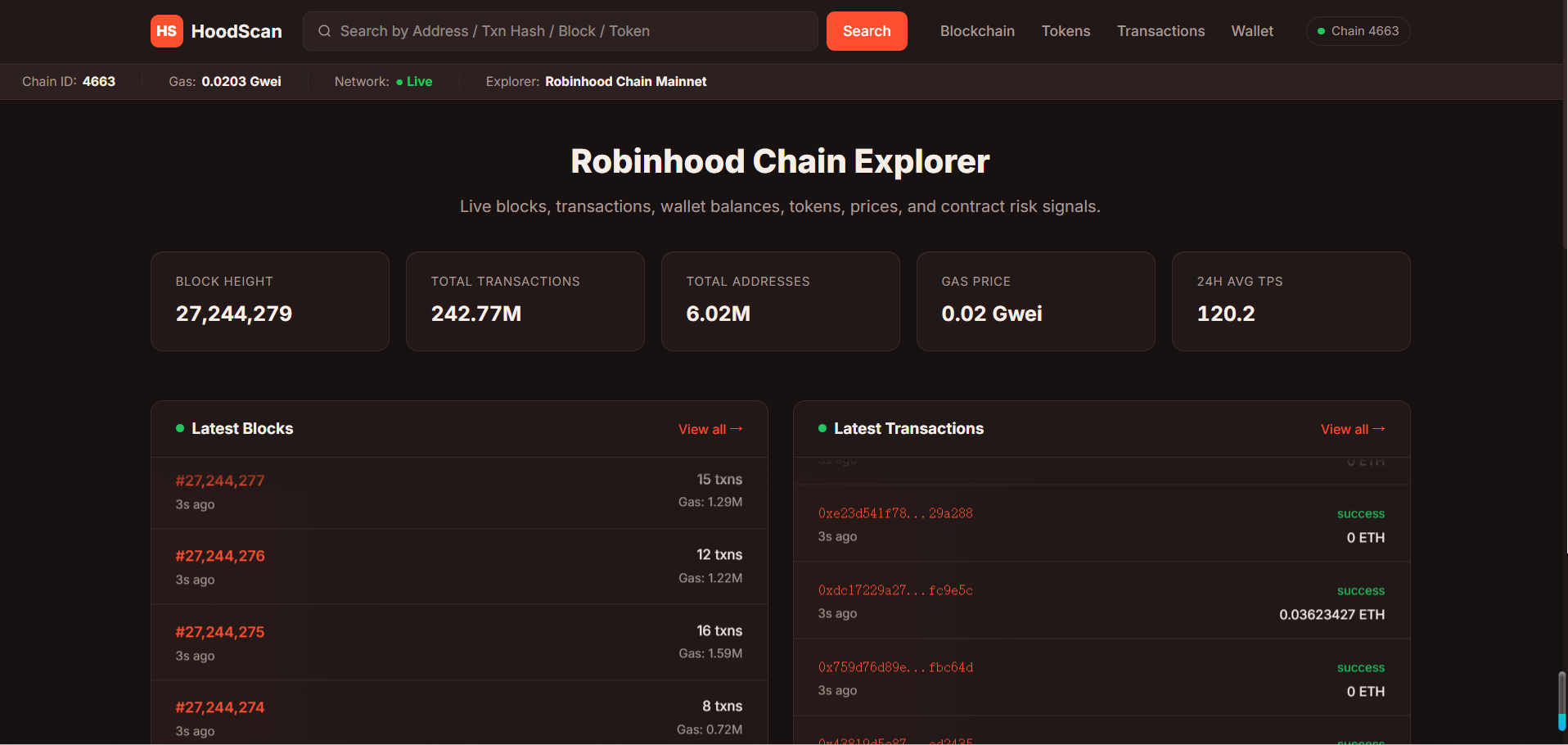Open block #27,244,277
This screenshot has width=1568, height=745.
click(220, 481)
